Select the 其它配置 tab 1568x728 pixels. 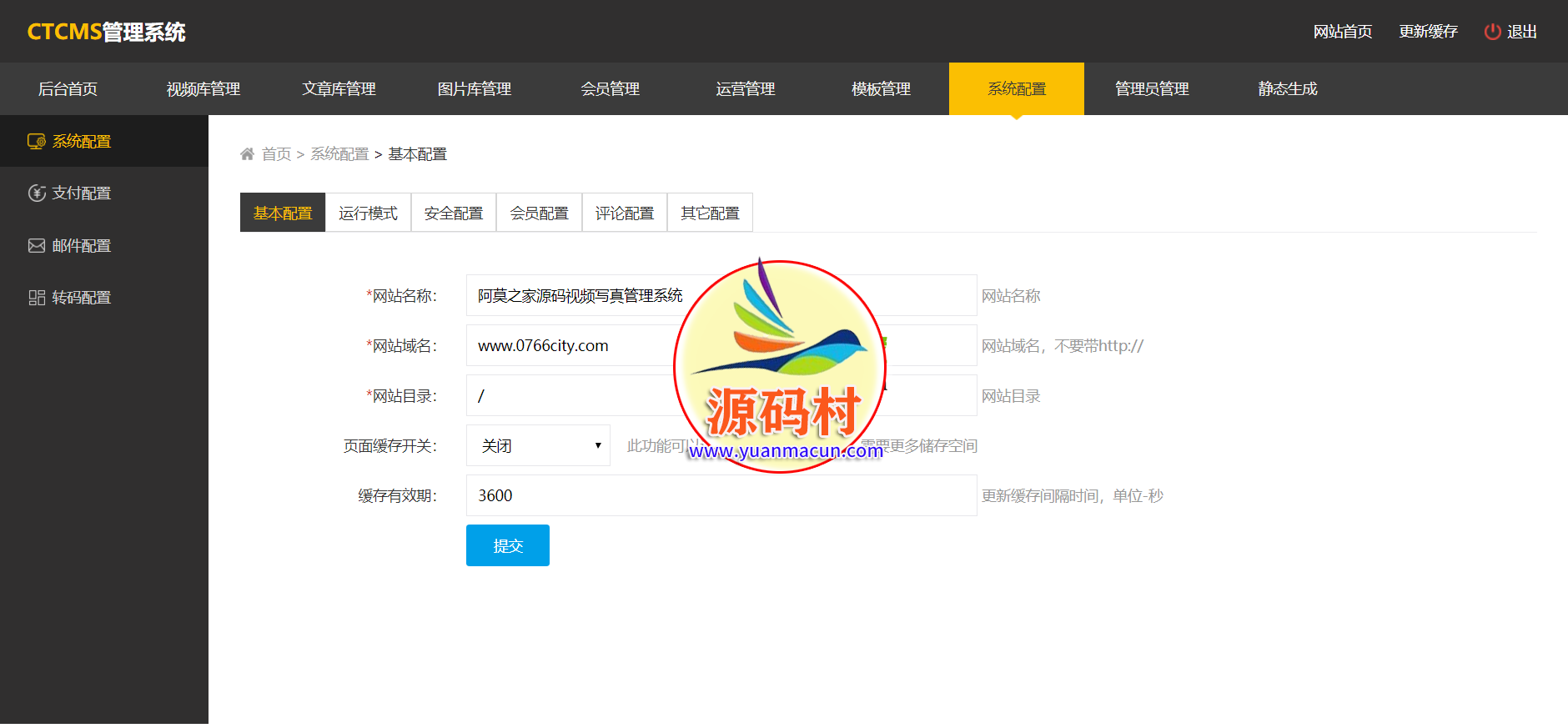point(710,213)
